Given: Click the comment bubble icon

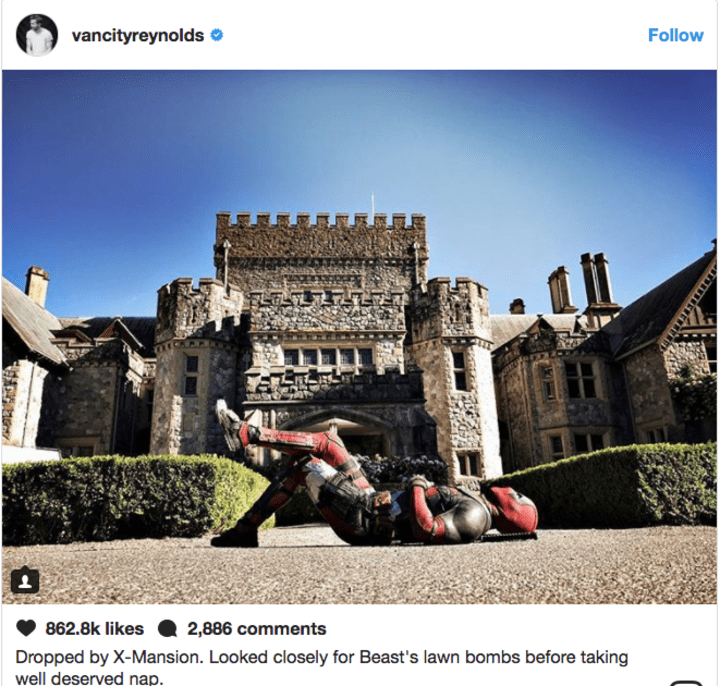Looking at the screenshot, I should [x=168, y=628].
